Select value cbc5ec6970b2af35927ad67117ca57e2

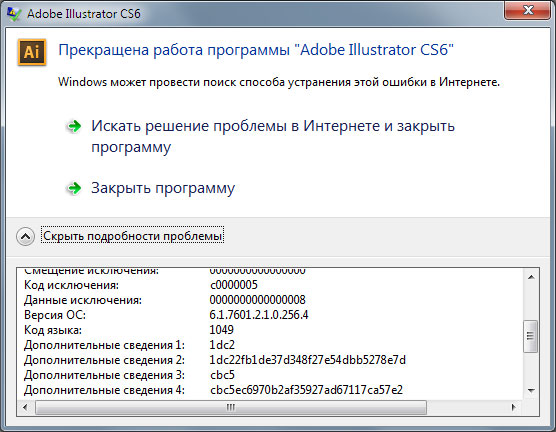[306, 390]
